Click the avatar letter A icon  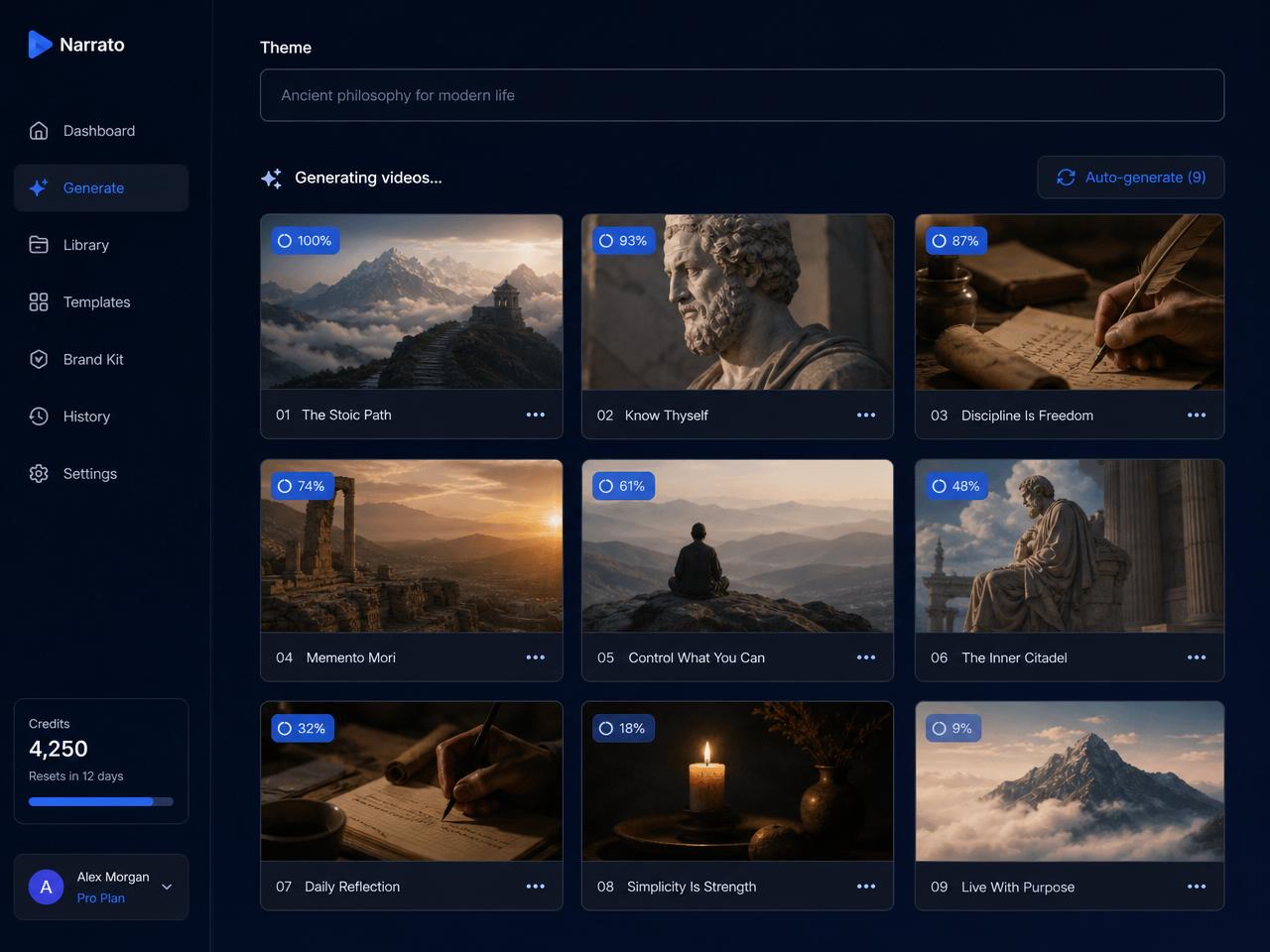[46, 888]
